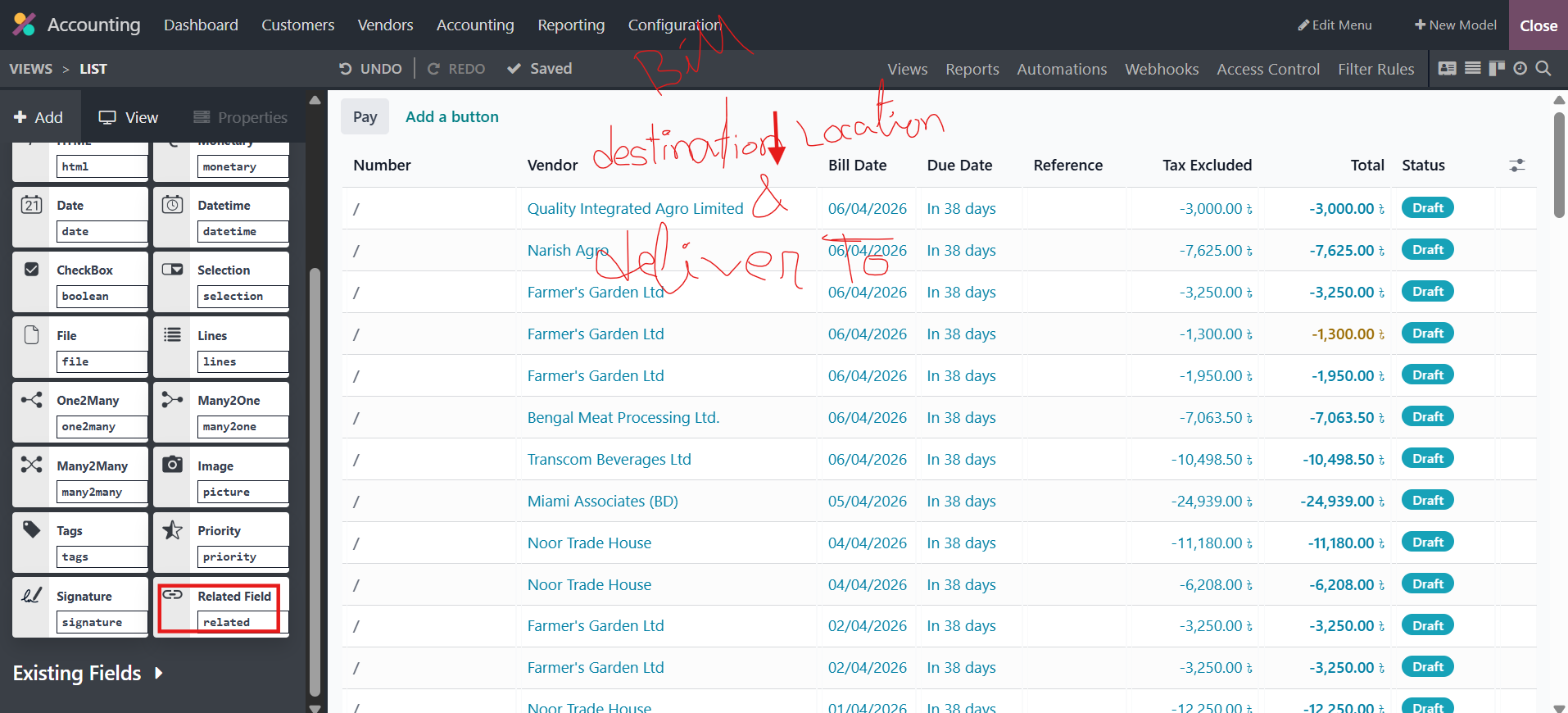The width and height of the screenshot is (1568, 713).
Task: Add a Many2Many field component
Action: click(x=80, y=478)
